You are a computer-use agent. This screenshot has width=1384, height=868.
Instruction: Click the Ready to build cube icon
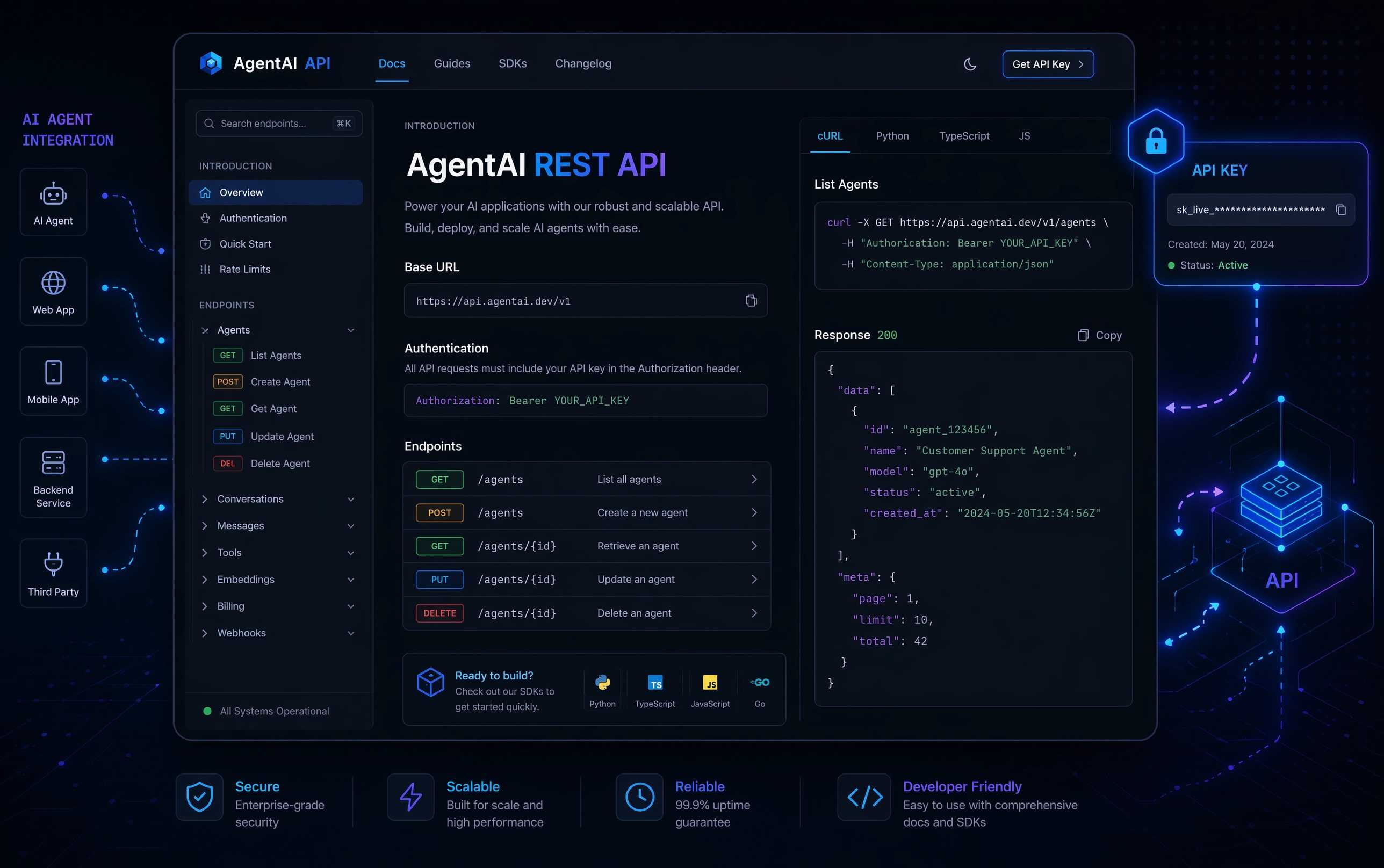pos(430,682)
